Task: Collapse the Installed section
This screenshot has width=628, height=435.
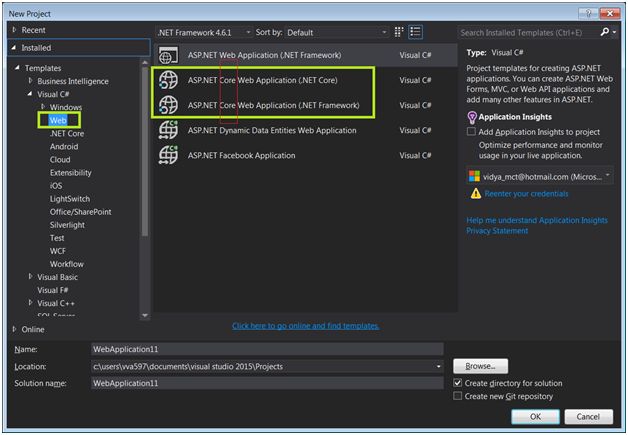Action: tap(14, 47)
